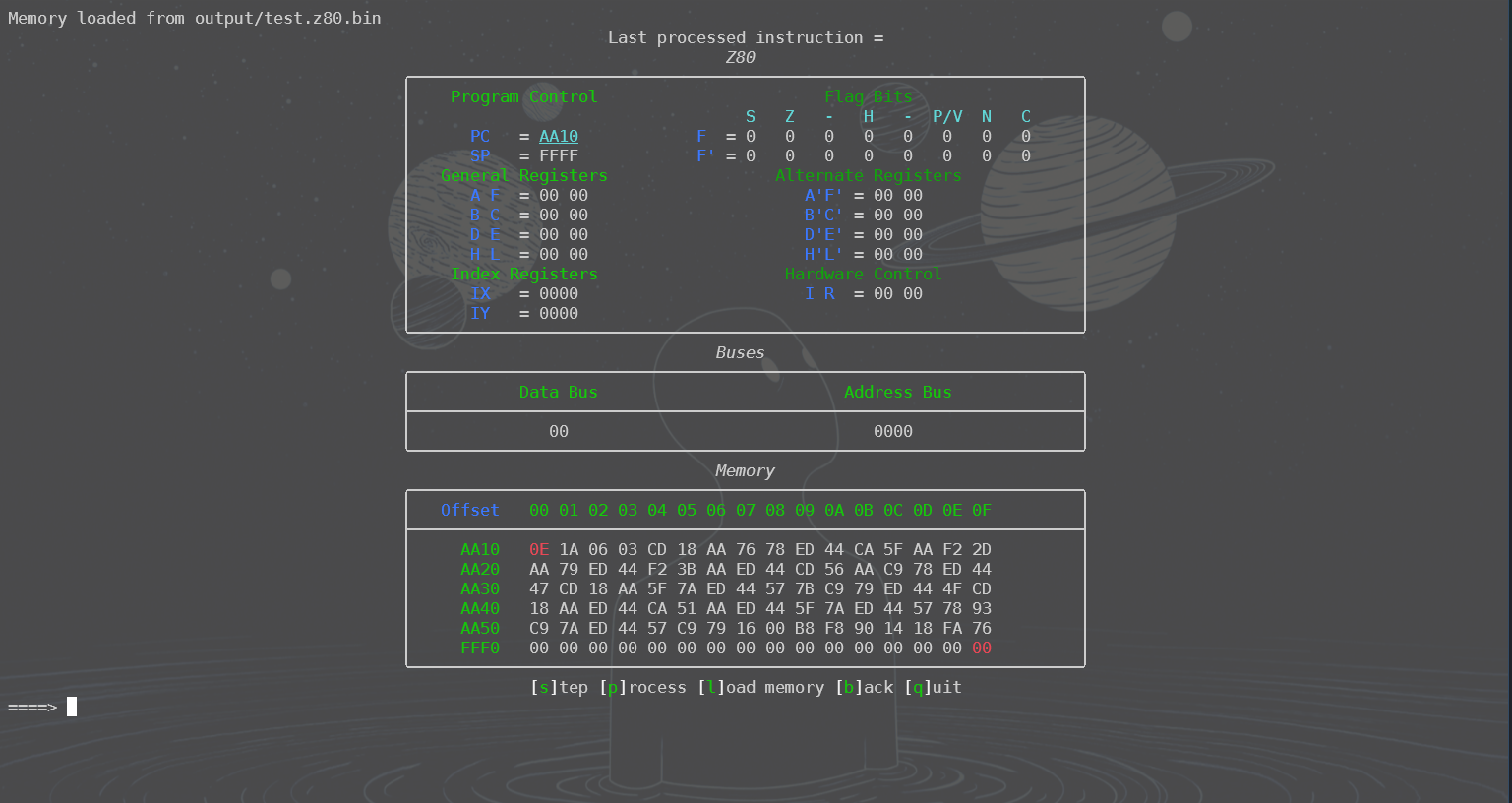Click the IY register label
1512x803 pixels.
point(480,313)
